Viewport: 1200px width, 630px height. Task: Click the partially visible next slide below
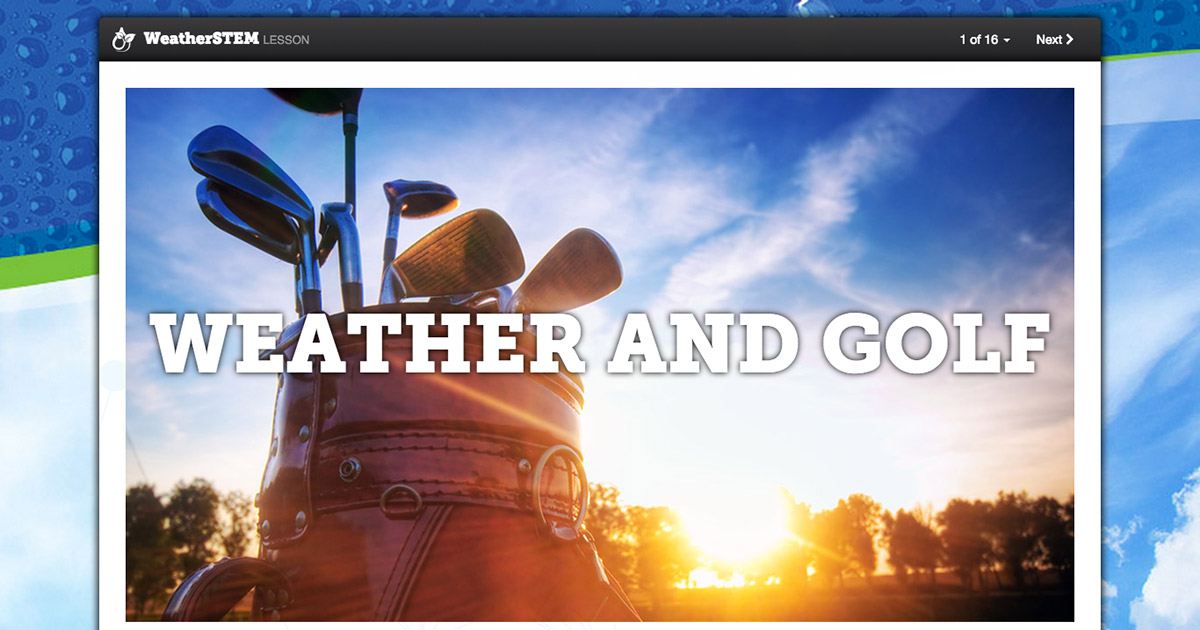point(600,626)
